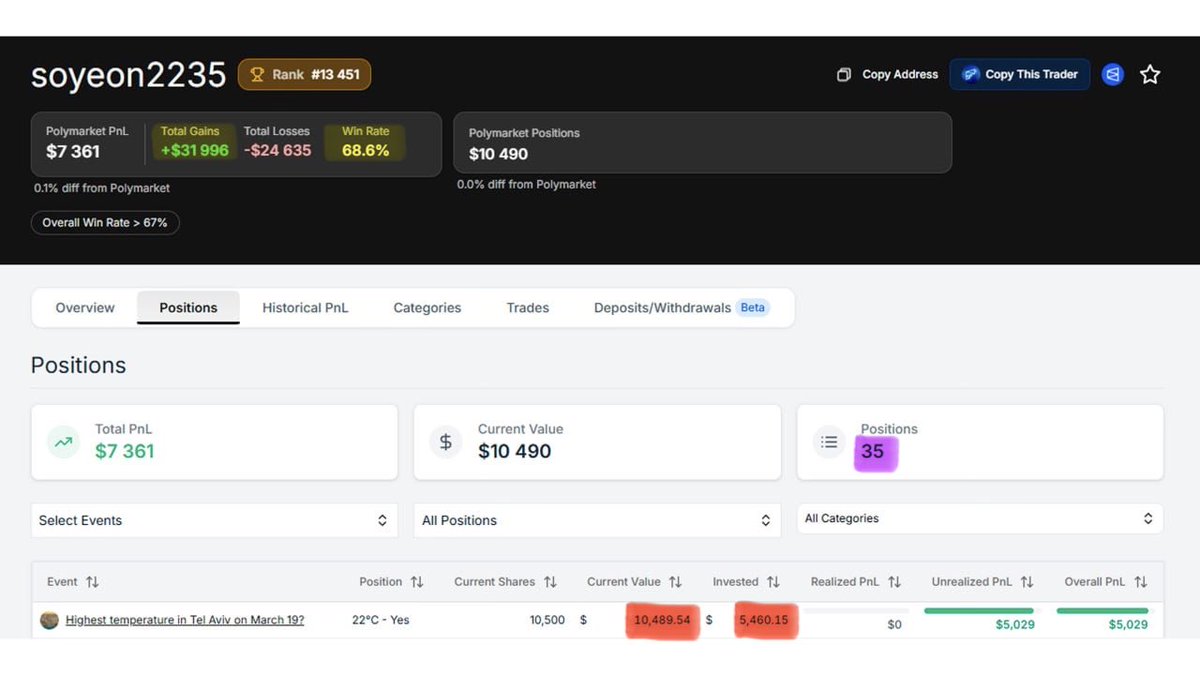Click the 10,489.54 current value cell
The image size is (1200, 675).
(x=662, y=620)
